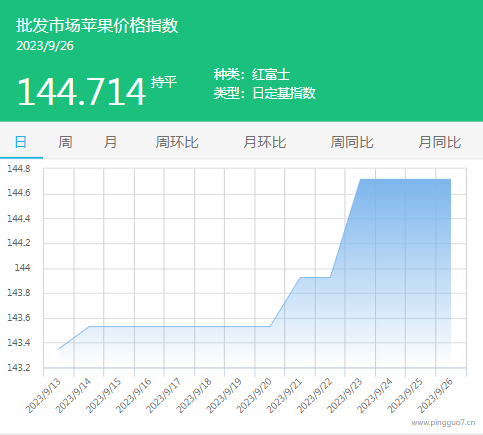The width and height of the screenshot is (483, 435).
Task: Click the 持平 status indicator
Action: 163,82
